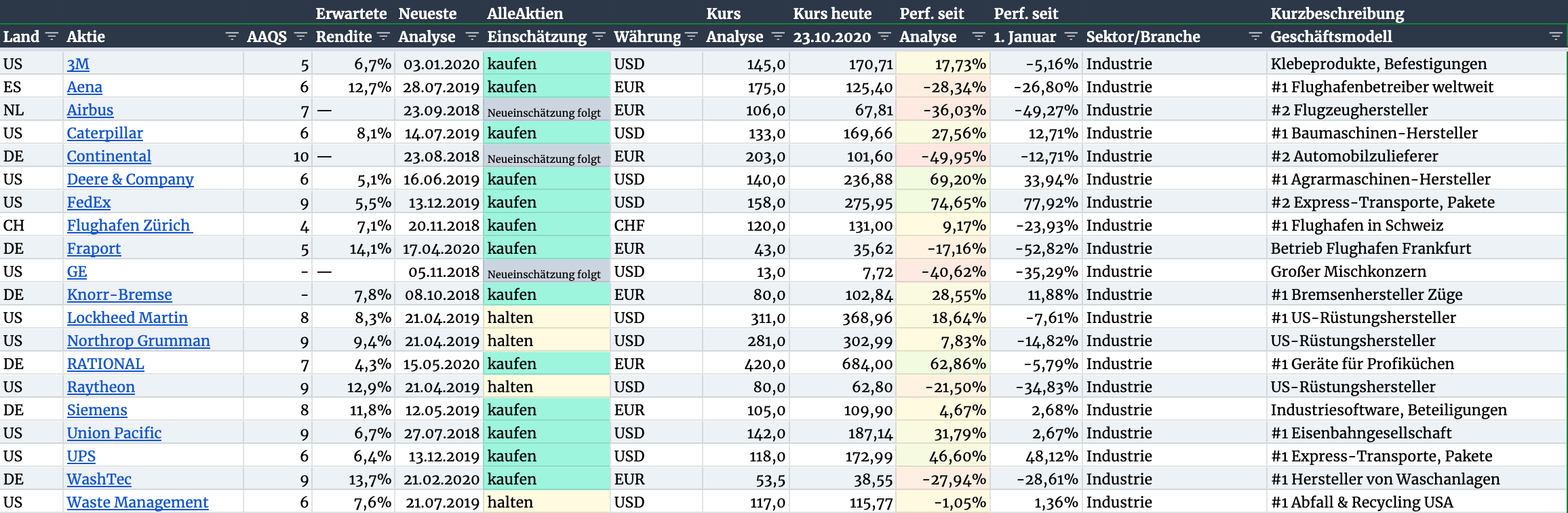The height and width of the screenshot is (513, 1568).
Task: Expand filter for Geschäftsmodell column
Action: [x=1556, y=36]
